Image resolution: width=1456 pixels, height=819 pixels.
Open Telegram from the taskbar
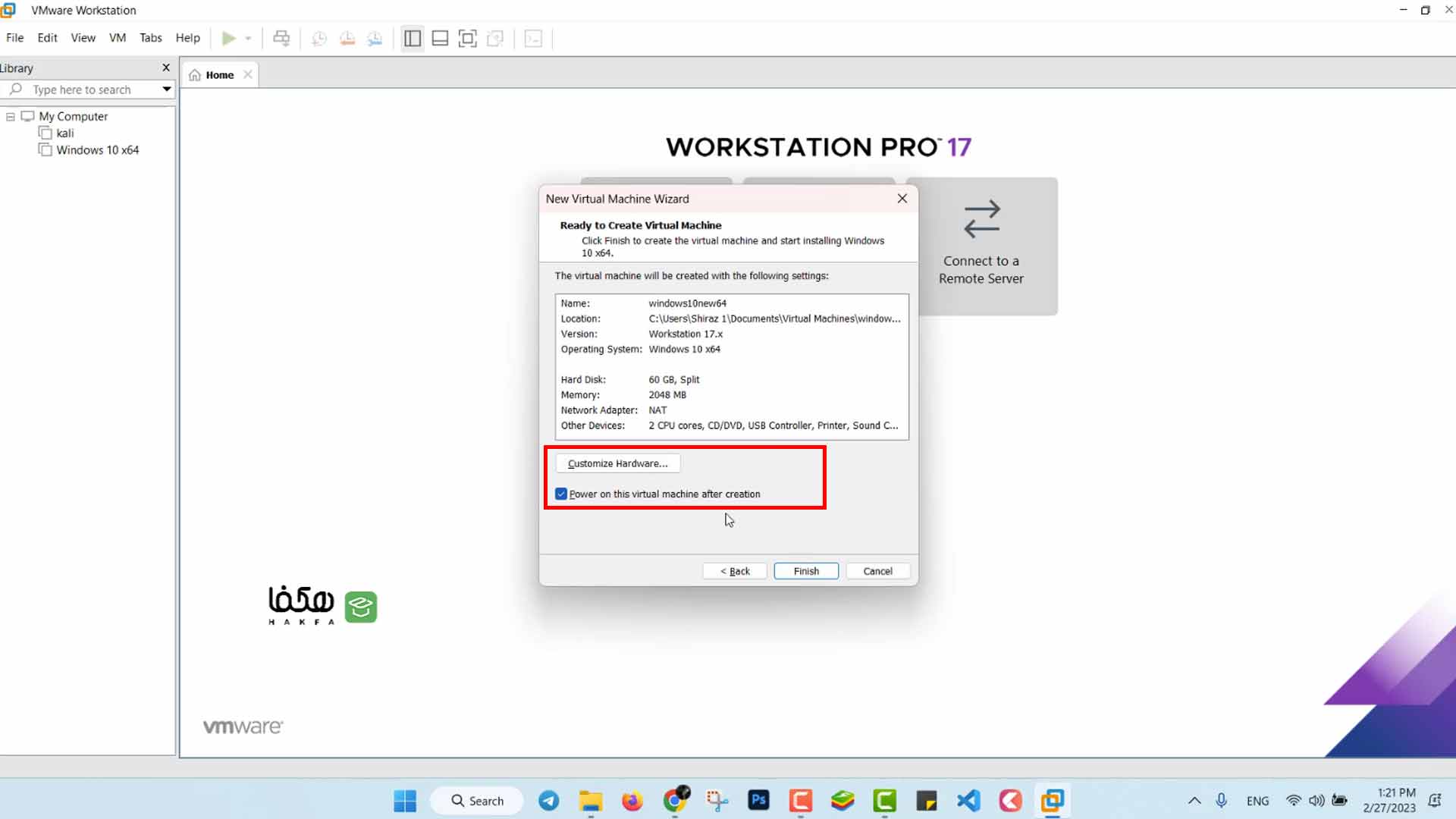tap(549, 801)
